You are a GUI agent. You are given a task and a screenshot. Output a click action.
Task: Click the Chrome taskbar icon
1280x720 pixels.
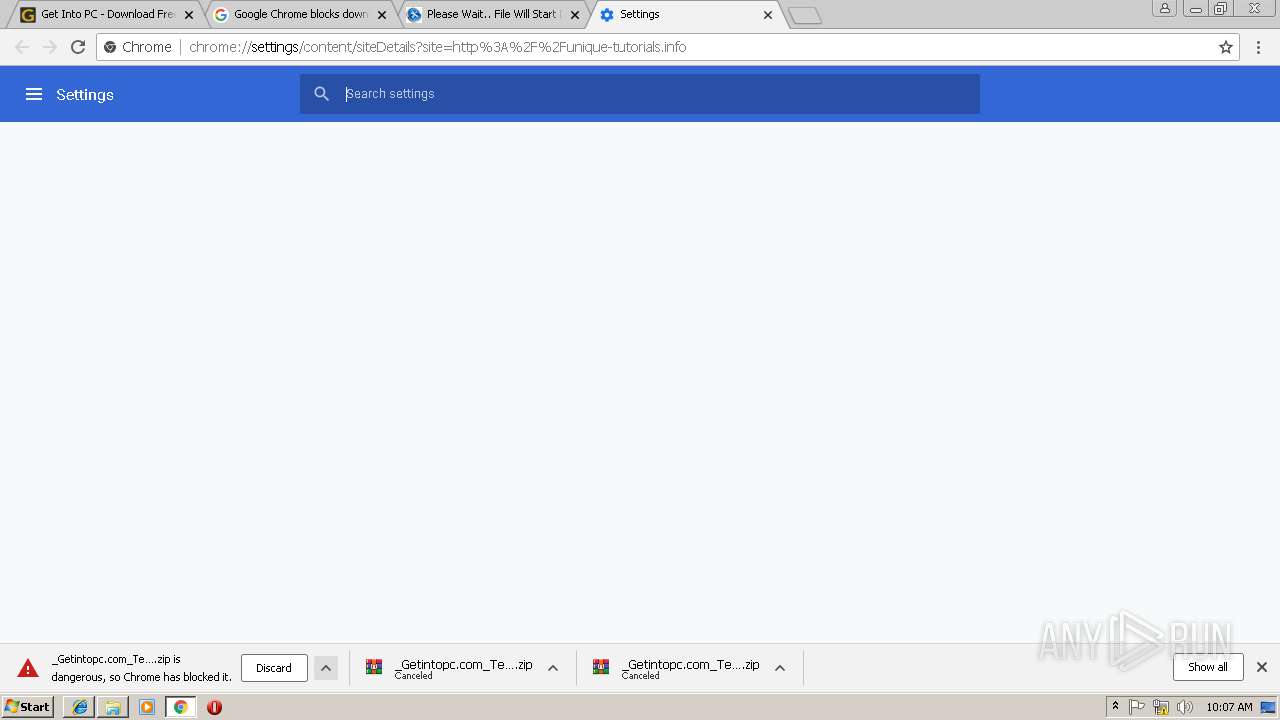(x=181, y=707)
